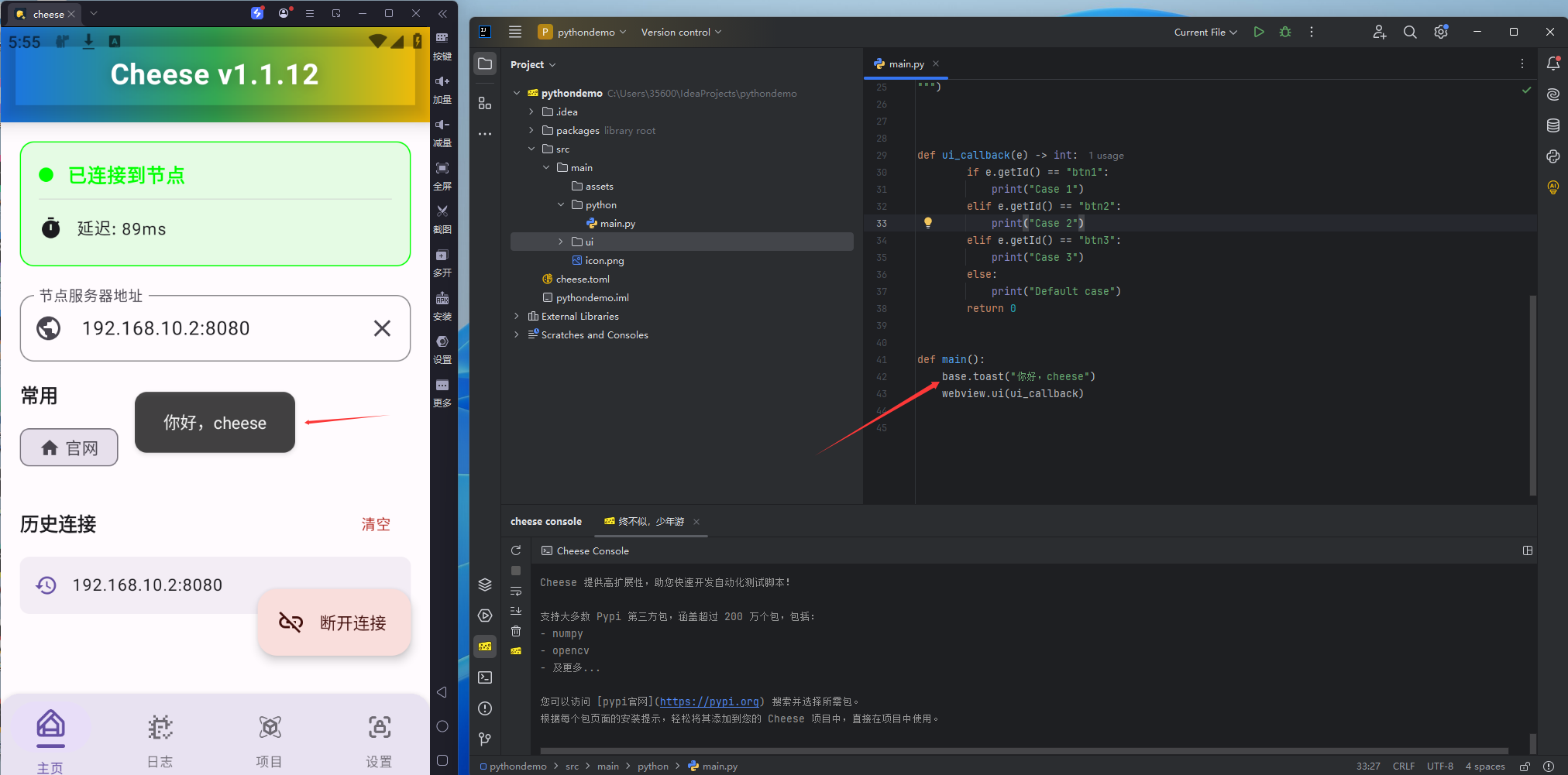The height and width of the screenshot is (775, 1568).
Task: Open Search Everywhere magnifier icon
Action: [x=1410, y=32]
